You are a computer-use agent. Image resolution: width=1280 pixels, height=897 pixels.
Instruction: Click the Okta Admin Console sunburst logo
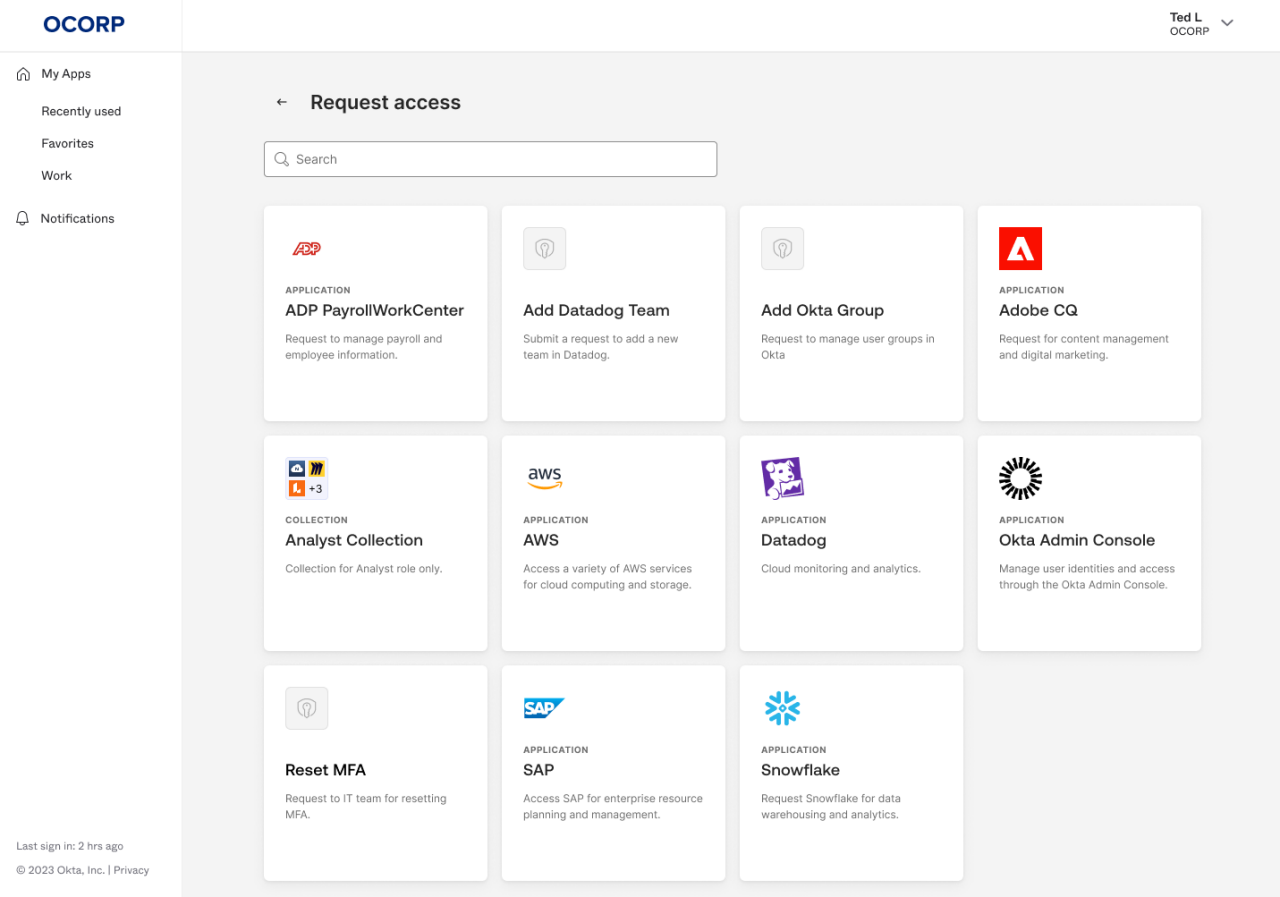click(1020, 479)
